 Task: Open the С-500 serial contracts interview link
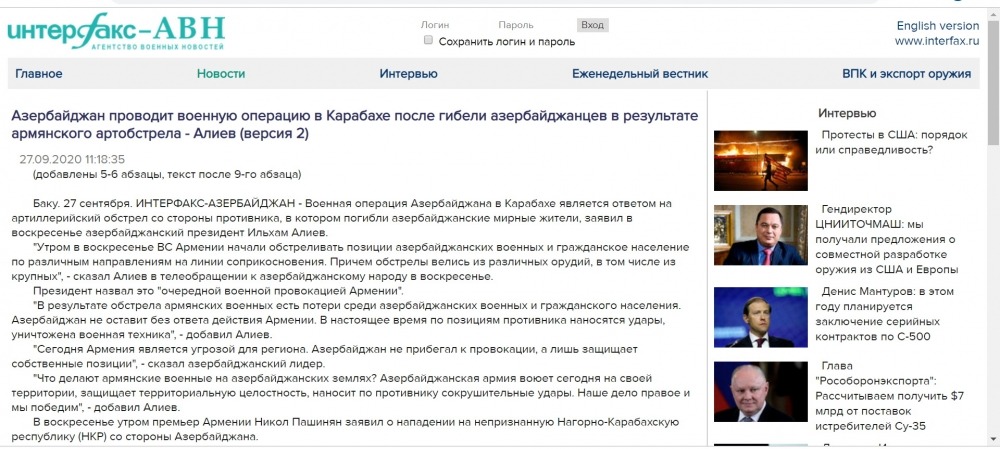(x=887, y=314)
